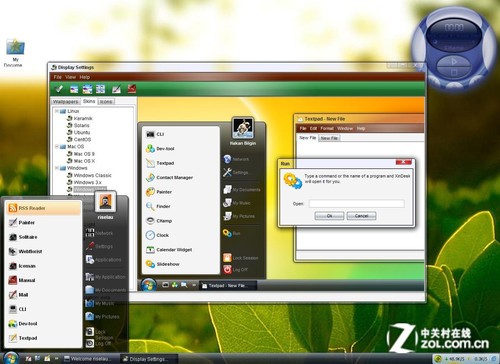Select Mac OS X skin

(x=84, y=161)
